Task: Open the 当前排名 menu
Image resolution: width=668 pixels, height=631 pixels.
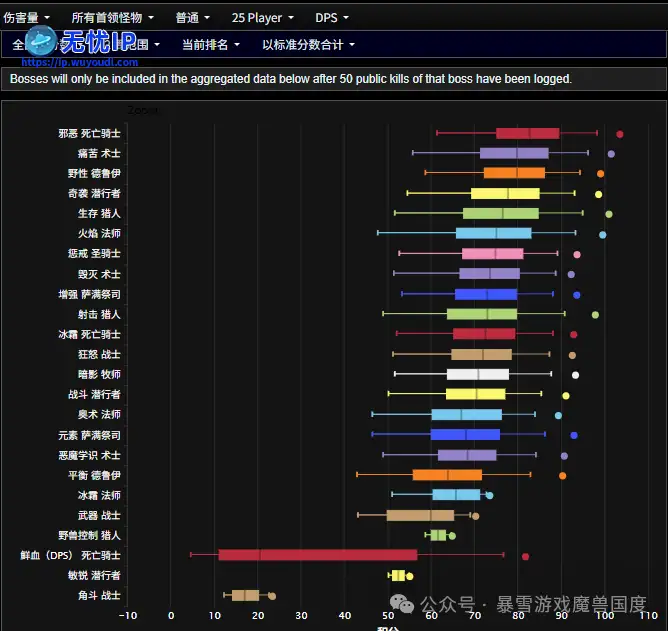Action: [x=210, y=44]
